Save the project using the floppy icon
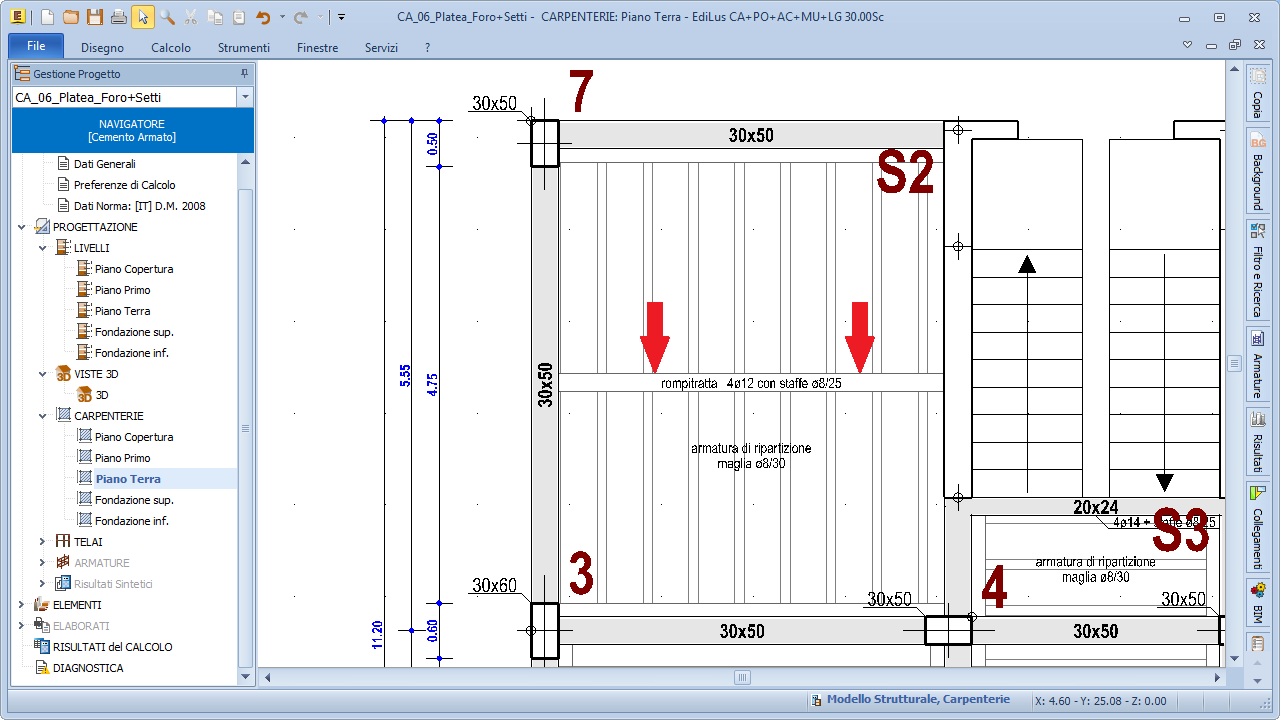The image size is (1282, 720). (95, 17)
